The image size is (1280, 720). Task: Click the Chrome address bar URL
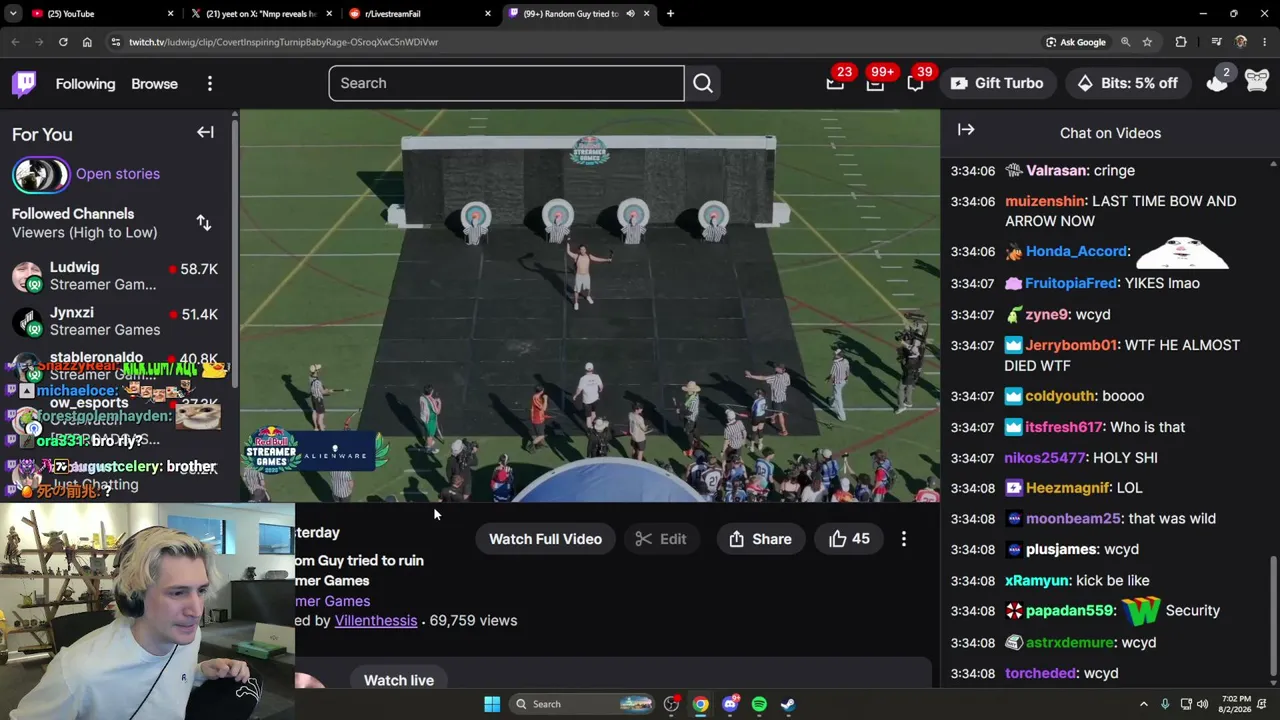tap(284, 42)
